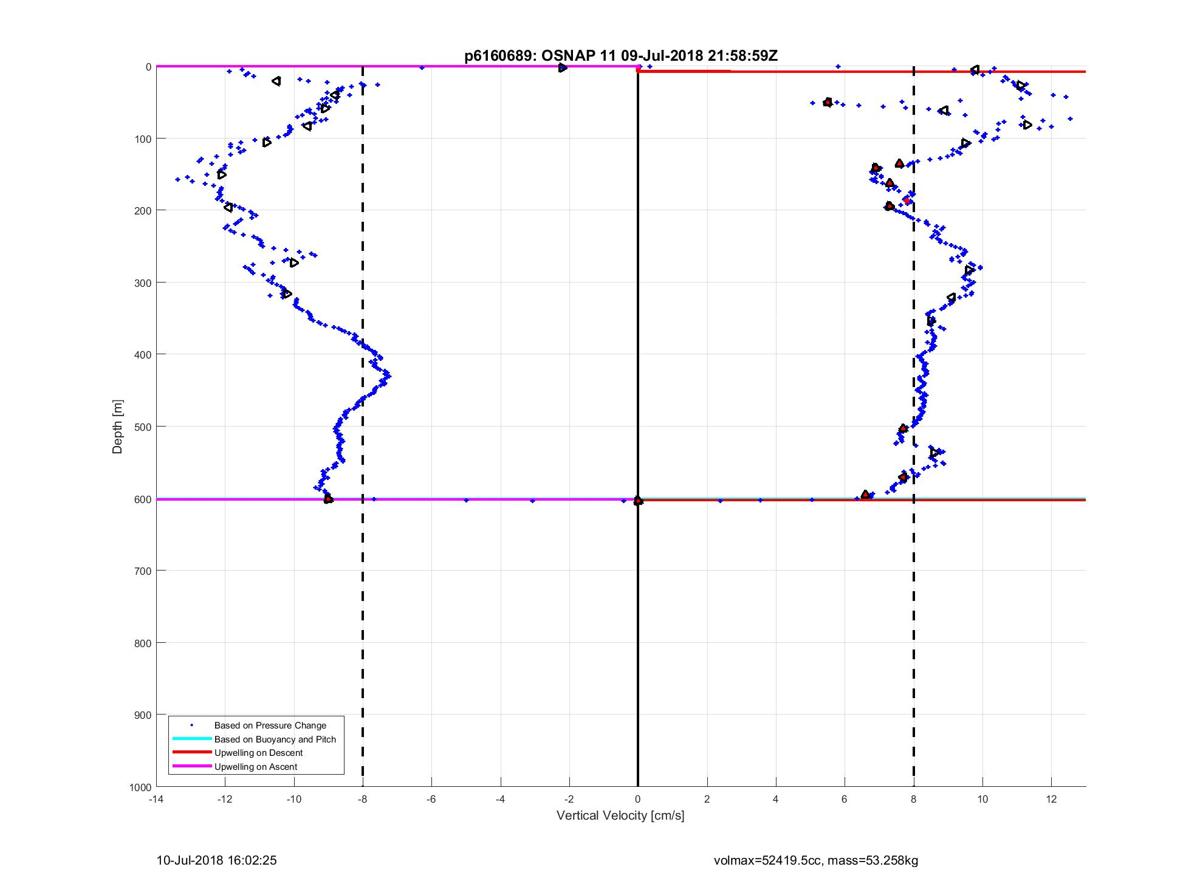The height and width of the screenshot is (885, 1200).
Task: Click the red line swatch in legend
Action: [x=192, y=752]
